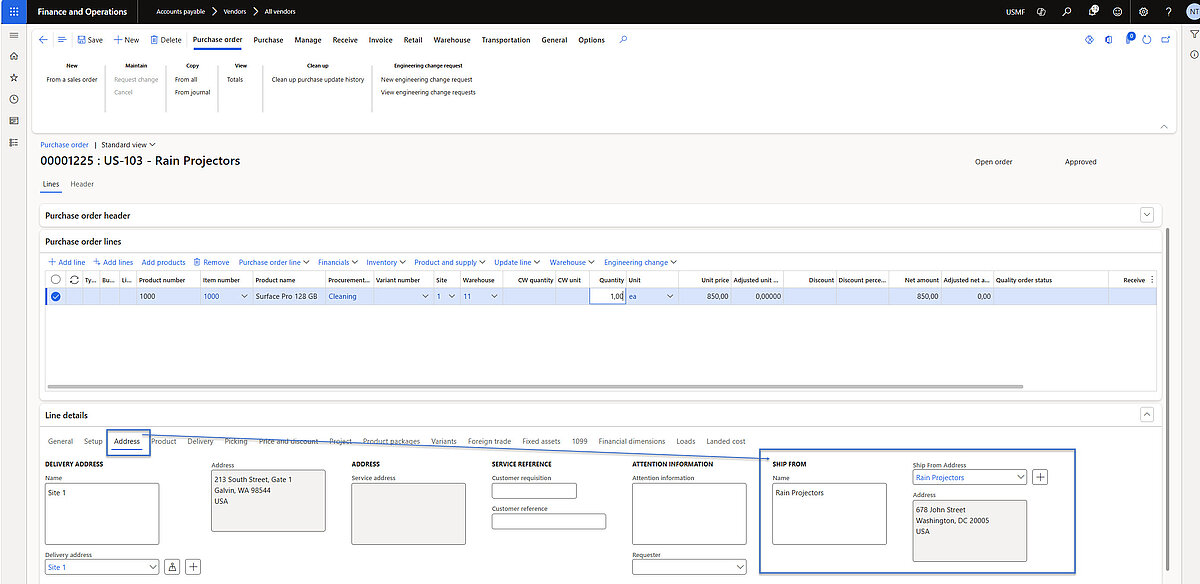Show the list view lines icon
The width and height of the screenshot is (1200, 584).
[x=62, y=40]
